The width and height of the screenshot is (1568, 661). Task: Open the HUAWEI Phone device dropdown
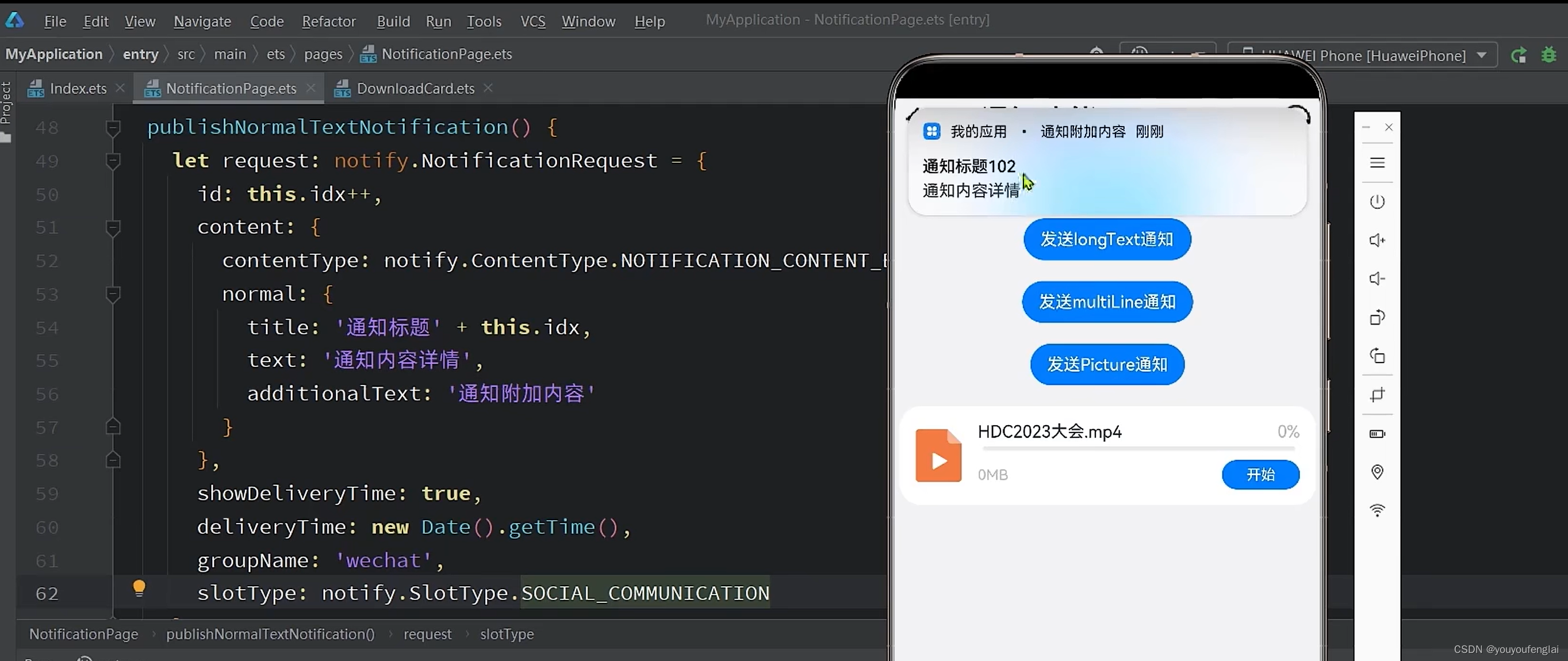click(x=1362, y=55)
